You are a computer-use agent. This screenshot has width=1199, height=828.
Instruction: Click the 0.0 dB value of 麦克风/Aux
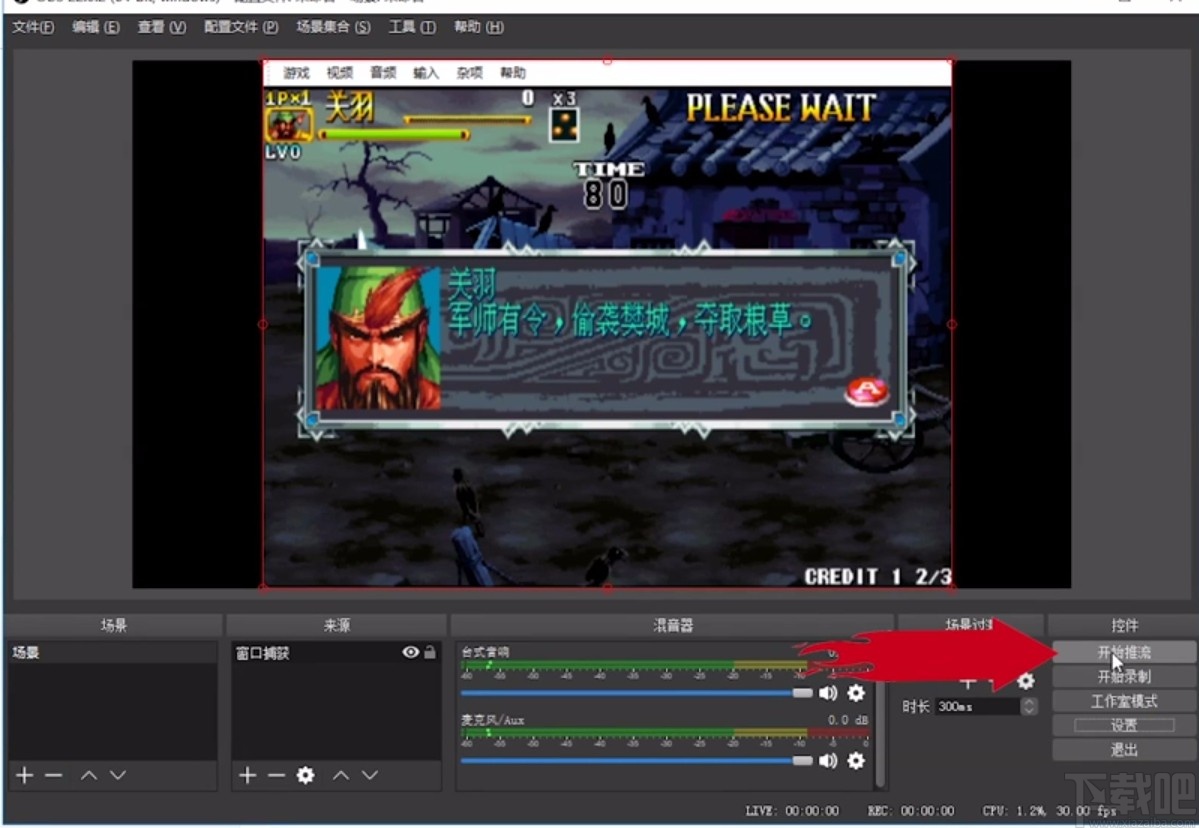tap(848, 719)
